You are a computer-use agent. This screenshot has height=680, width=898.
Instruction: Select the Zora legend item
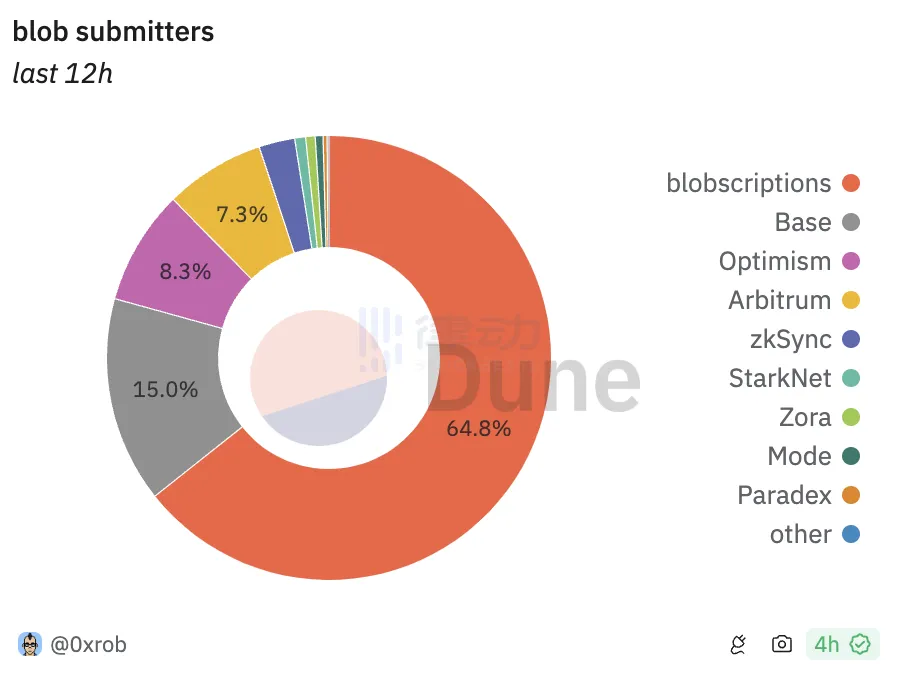coord(805,417)
